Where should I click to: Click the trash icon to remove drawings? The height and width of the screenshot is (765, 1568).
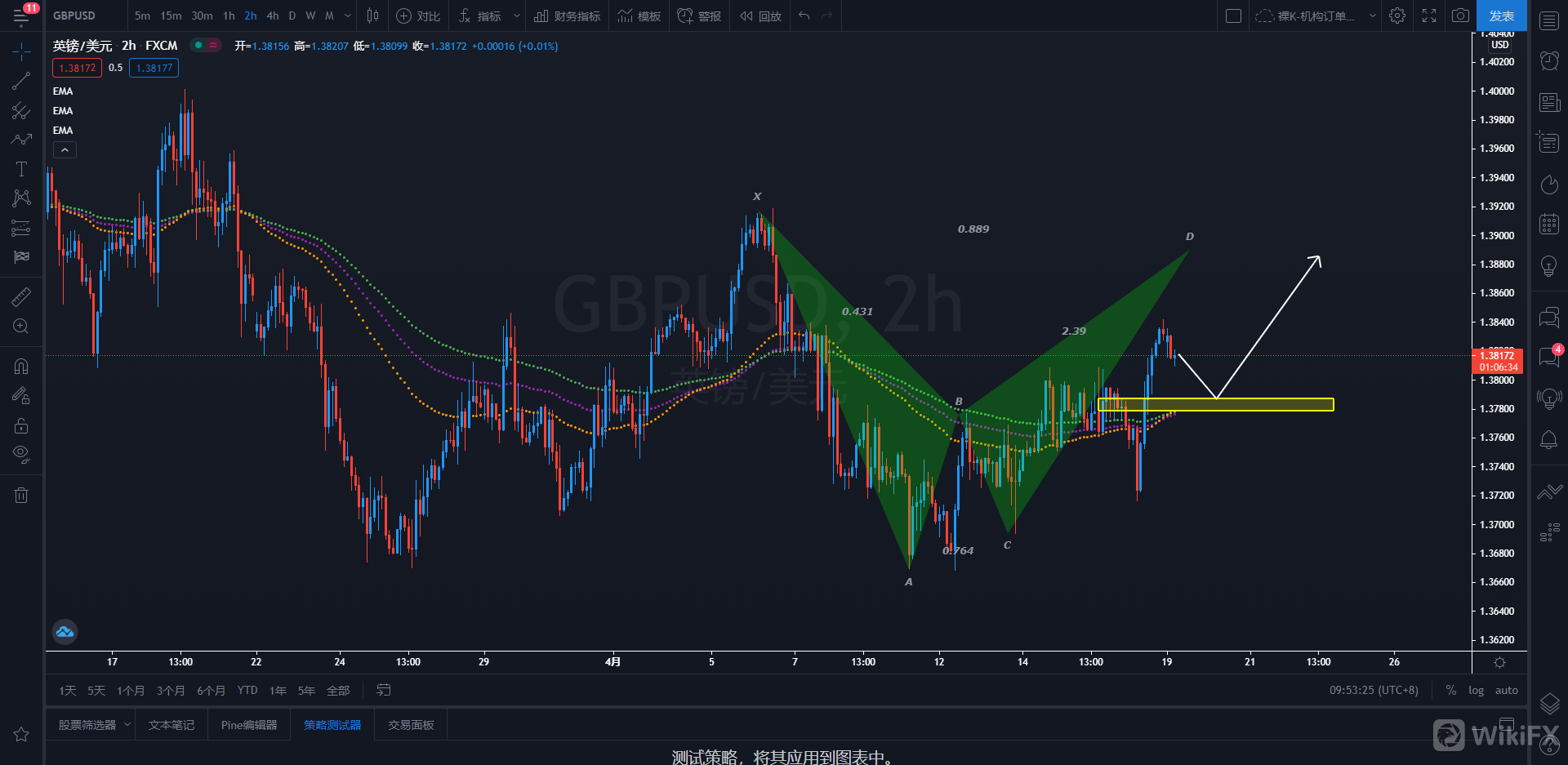tap(21, 495)
